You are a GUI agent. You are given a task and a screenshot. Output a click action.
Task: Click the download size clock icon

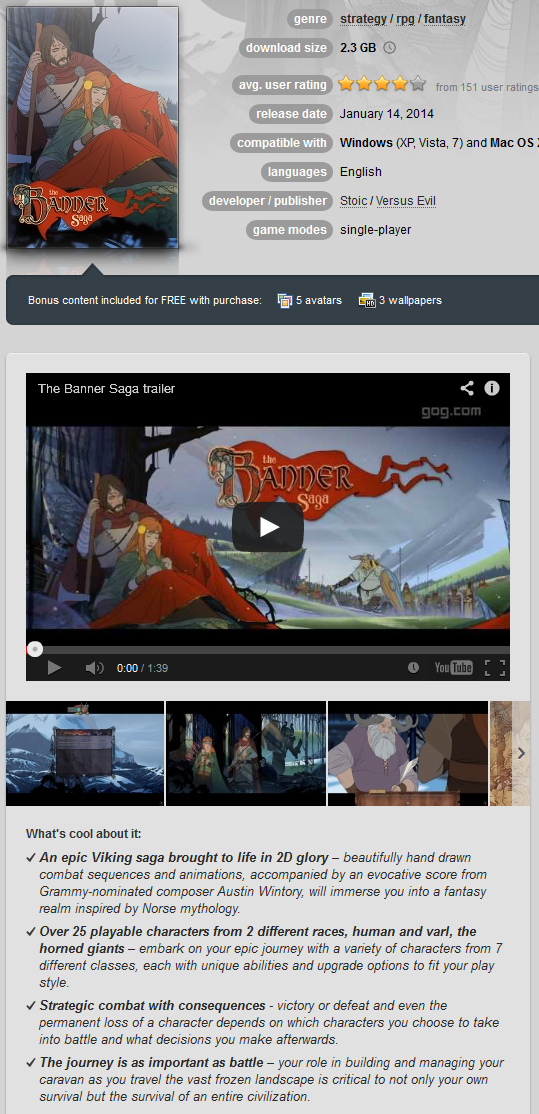[x=389, y=48]
